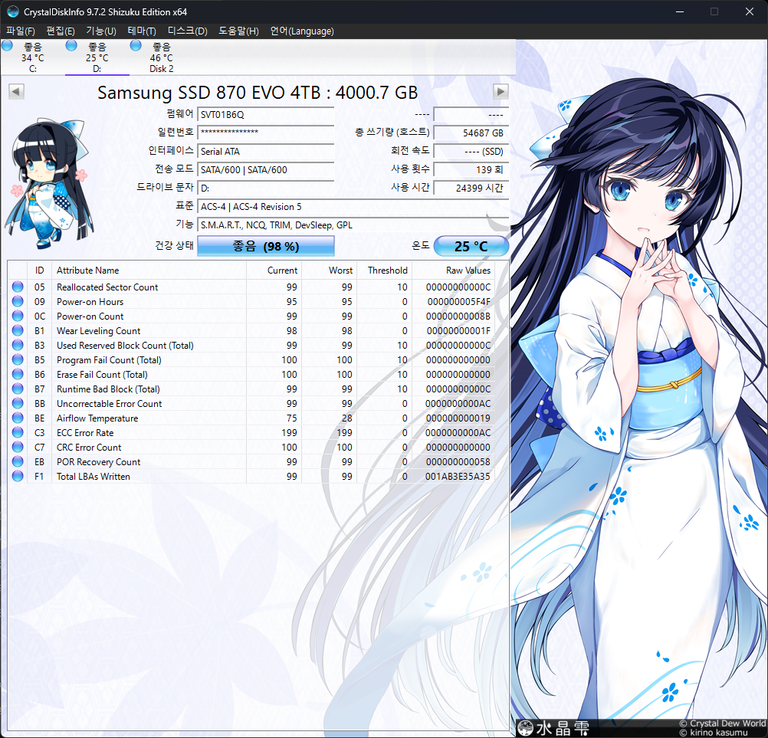Click the Attribute Name column header
Image resolution: width=768 pixels, height=738 pixels.
[x=149, y=270]
